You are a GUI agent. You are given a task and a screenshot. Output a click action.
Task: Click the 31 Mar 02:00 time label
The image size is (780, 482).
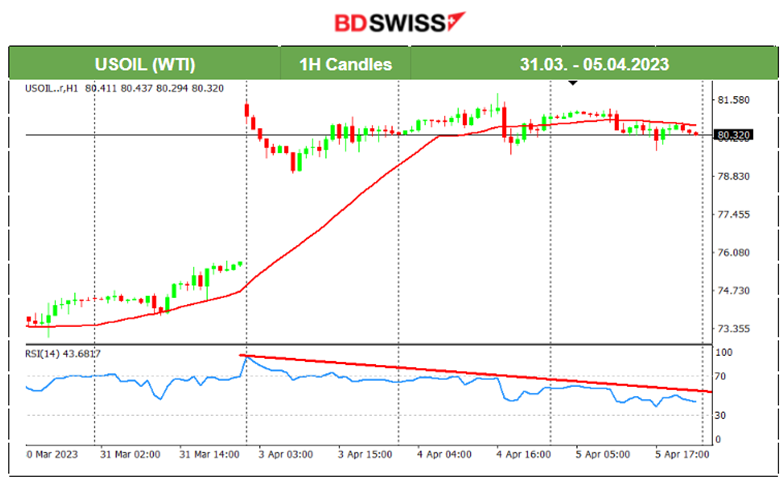point(130,454)
